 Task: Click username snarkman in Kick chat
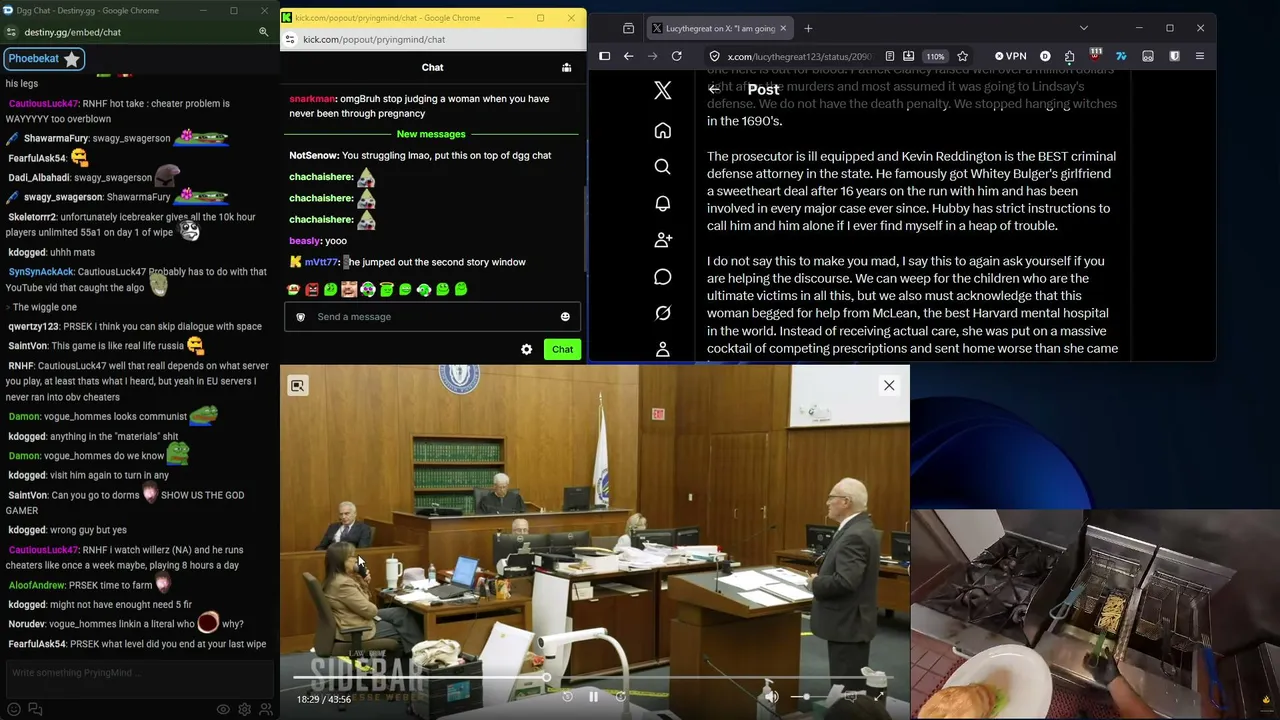[312, 99]
